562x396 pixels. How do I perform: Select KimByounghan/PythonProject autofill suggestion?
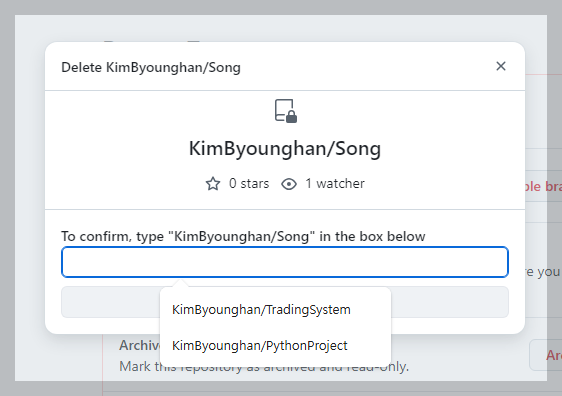(x=275, y=345)
